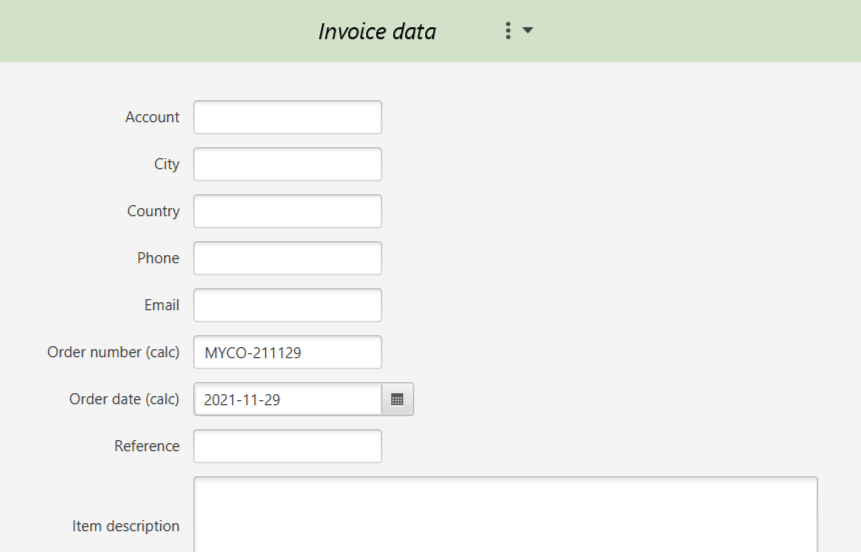Open the calendar picker for Order date

pyautogui.click(x=397, y=399)
